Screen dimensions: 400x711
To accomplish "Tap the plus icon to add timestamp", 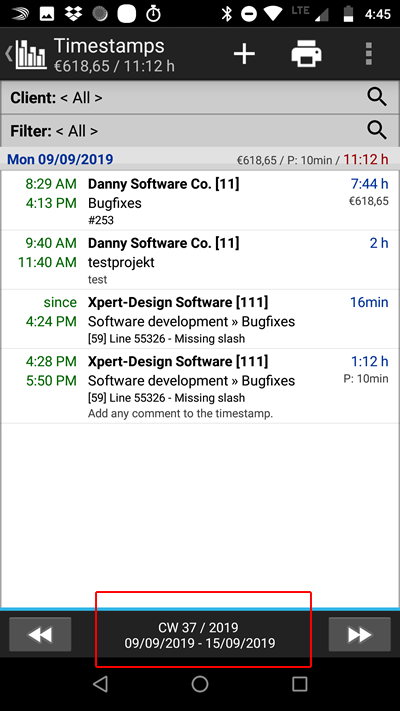I will pyautogui.click(x=244, y=54).
